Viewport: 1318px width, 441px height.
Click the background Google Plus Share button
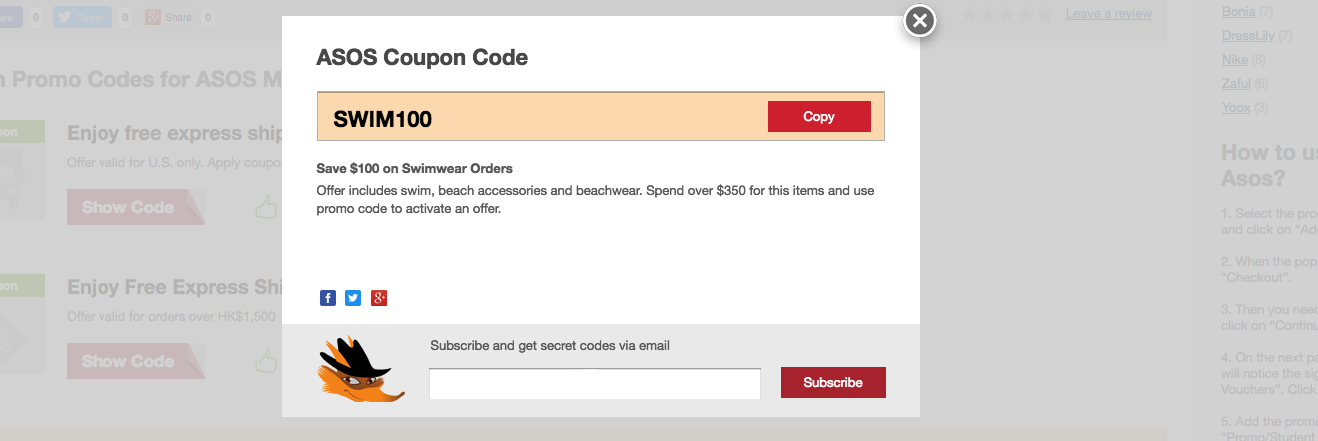(x=169, y=17)
